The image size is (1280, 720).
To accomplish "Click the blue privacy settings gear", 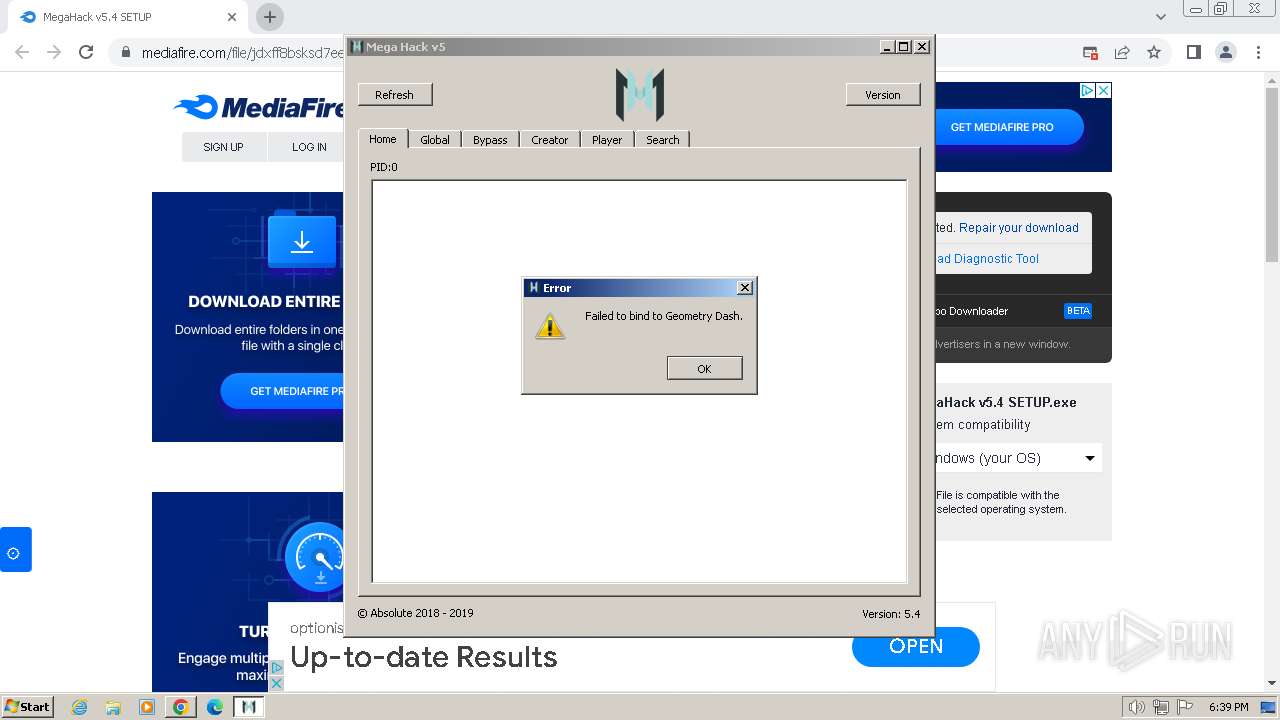I will (x=14, y=551).
